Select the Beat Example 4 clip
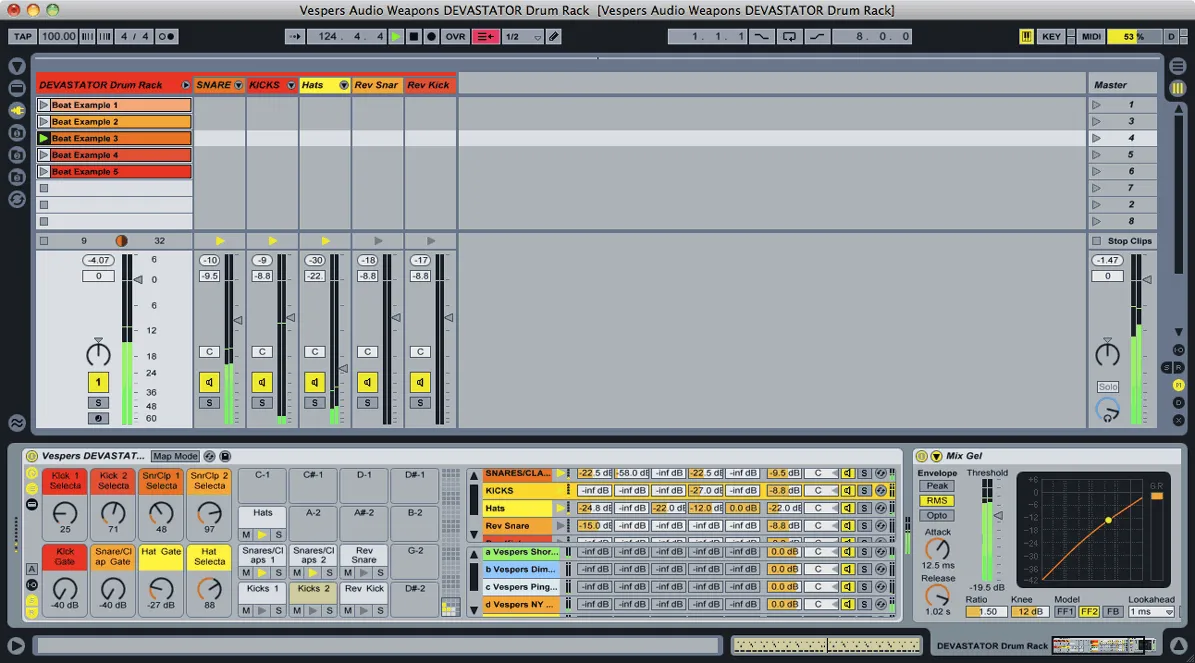1195x663 pixels. coord(120,155)
